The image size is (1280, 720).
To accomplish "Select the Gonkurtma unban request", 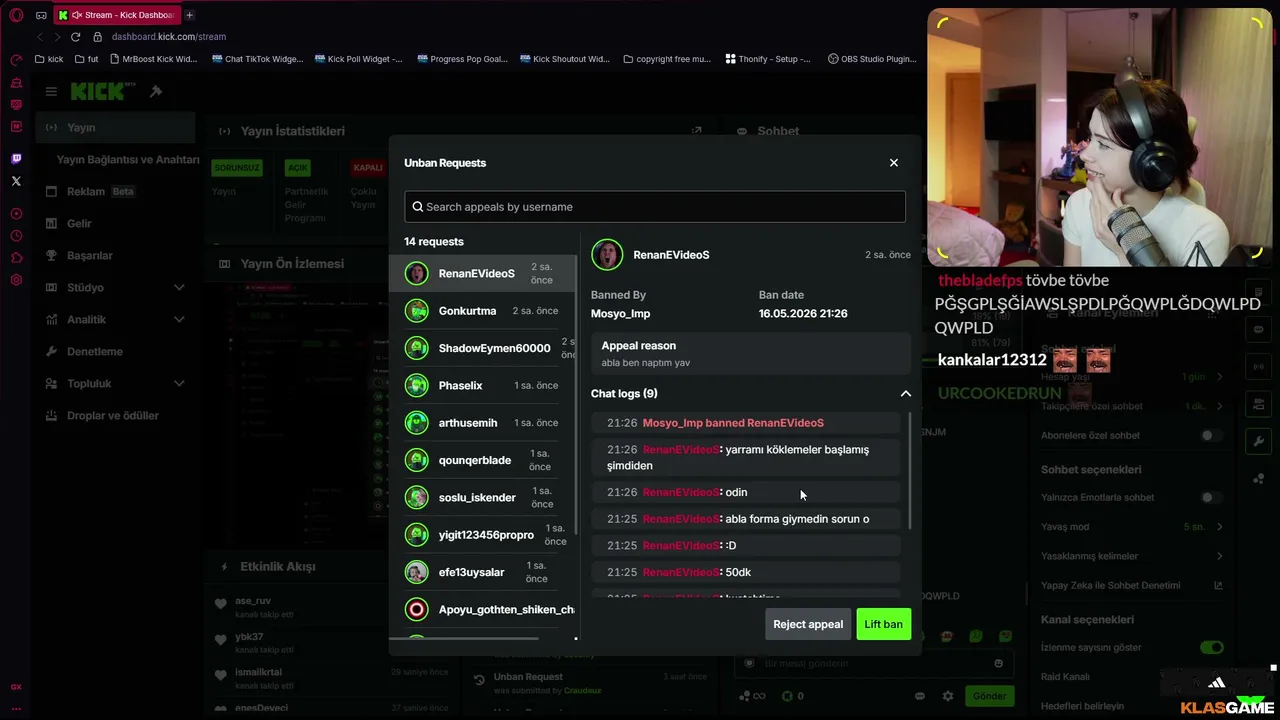I will 483,311.
